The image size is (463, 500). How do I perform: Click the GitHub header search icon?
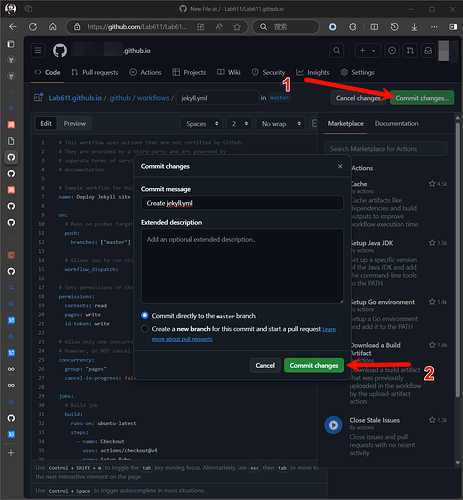pos(337,50)
